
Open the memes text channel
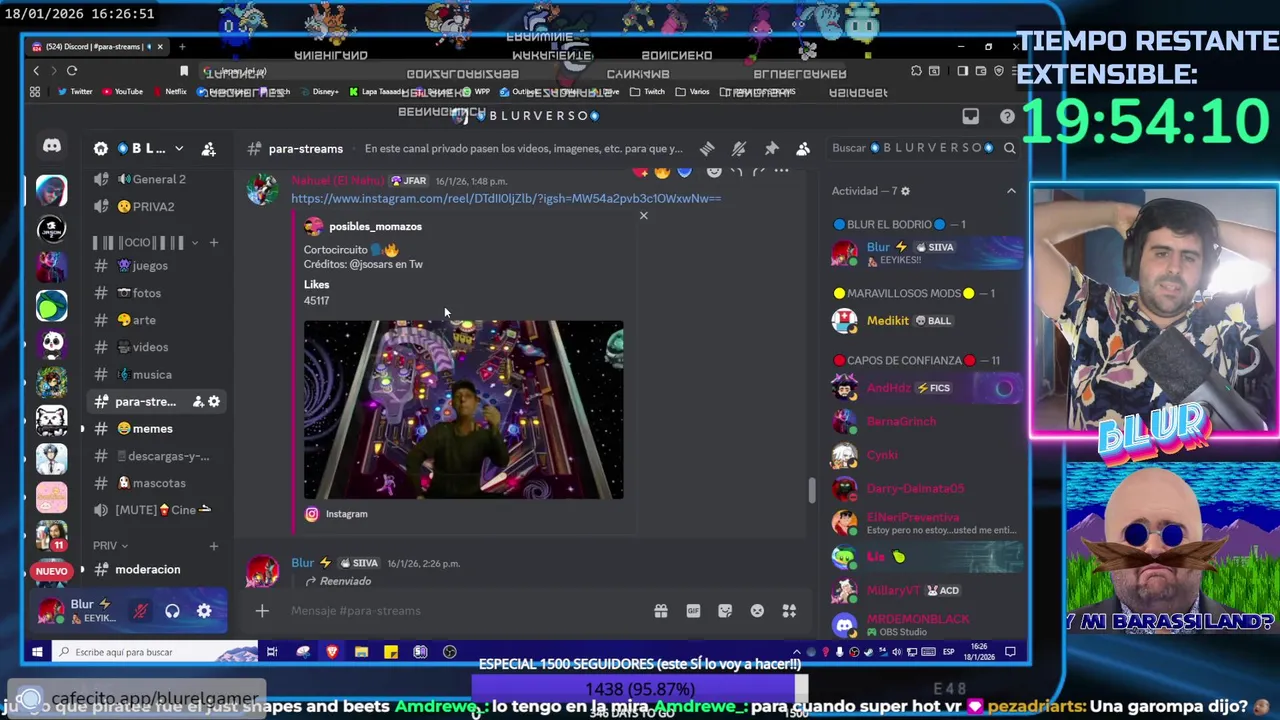coord(152,428)
